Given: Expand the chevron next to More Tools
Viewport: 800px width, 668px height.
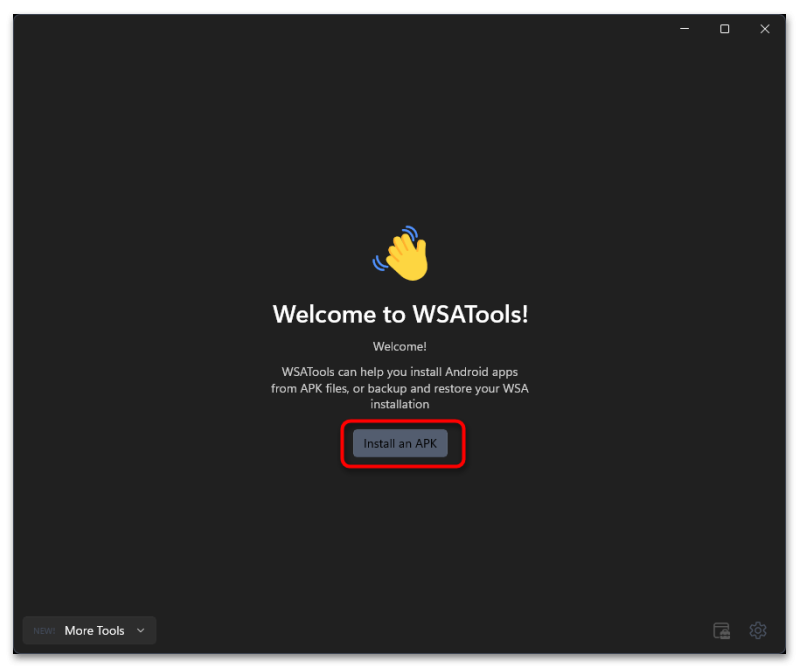Looking at the screenshot, I should coord(140,631).
